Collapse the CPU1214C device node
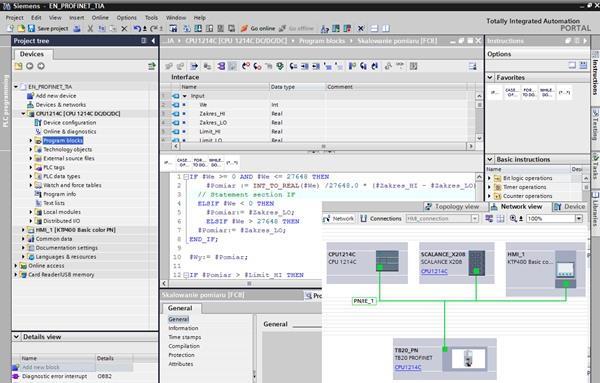Viewport: 600px width, 383px height. (23, 114)
